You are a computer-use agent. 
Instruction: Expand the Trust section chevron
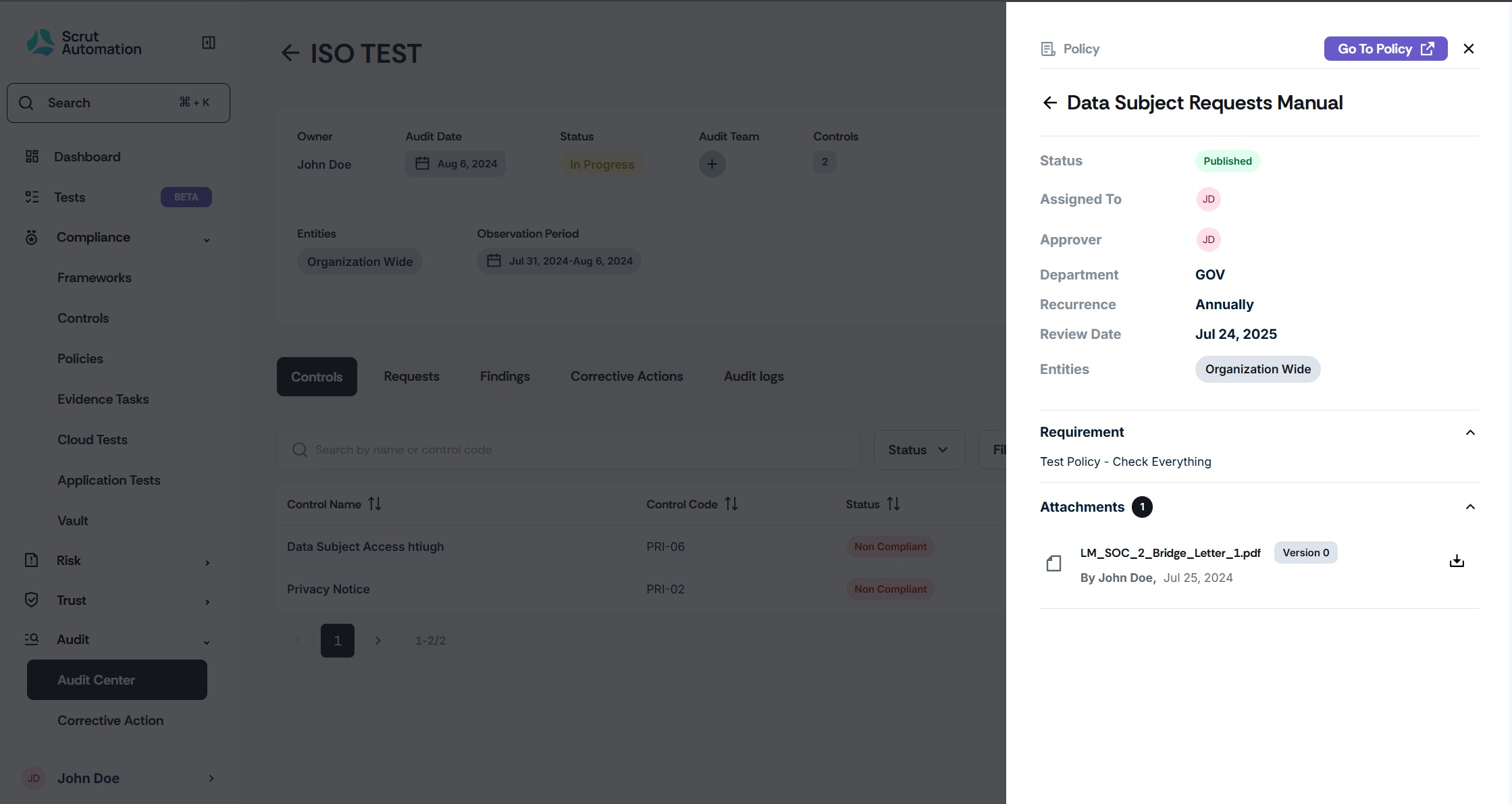click(x=207, y=601)
